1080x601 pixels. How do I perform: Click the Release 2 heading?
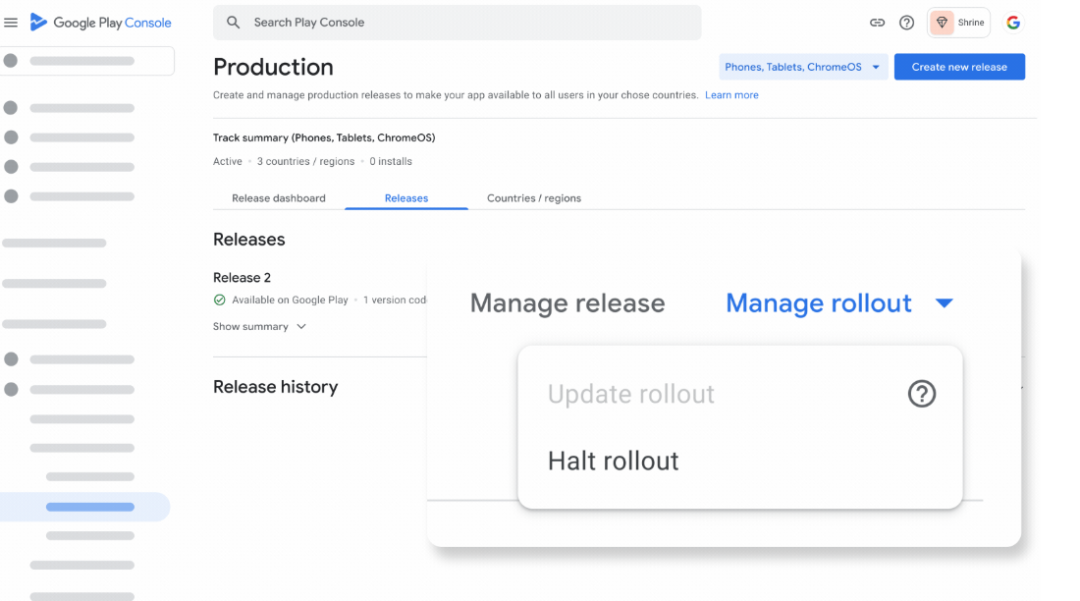242,277
